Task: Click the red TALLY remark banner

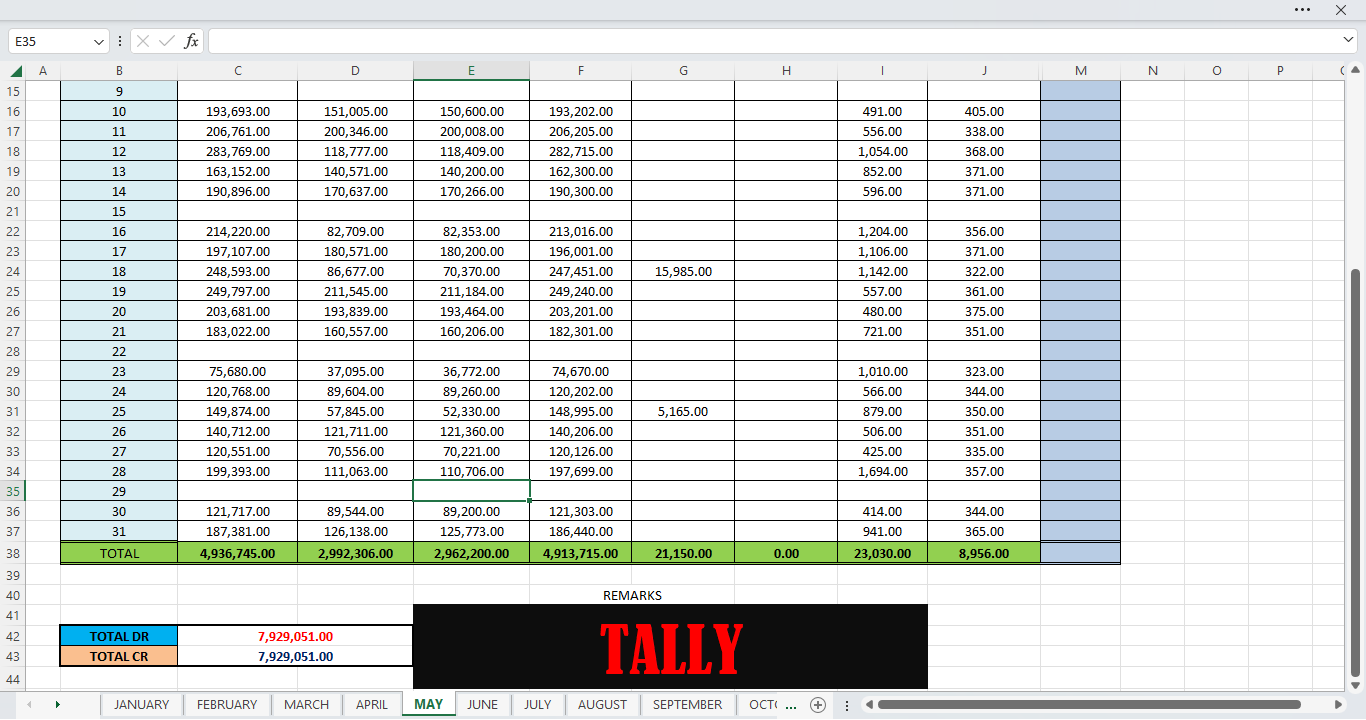Action: pyautogui.click(x=671, y=647)
